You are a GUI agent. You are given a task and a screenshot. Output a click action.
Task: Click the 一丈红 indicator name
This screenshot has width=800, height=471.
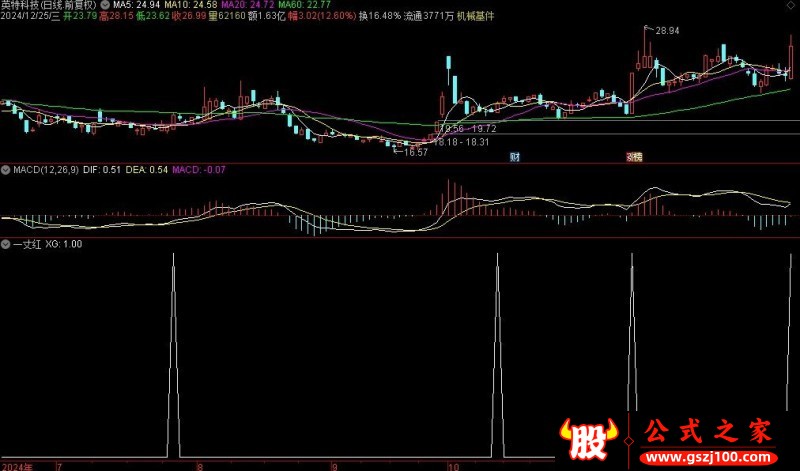(x=27, y=244)
